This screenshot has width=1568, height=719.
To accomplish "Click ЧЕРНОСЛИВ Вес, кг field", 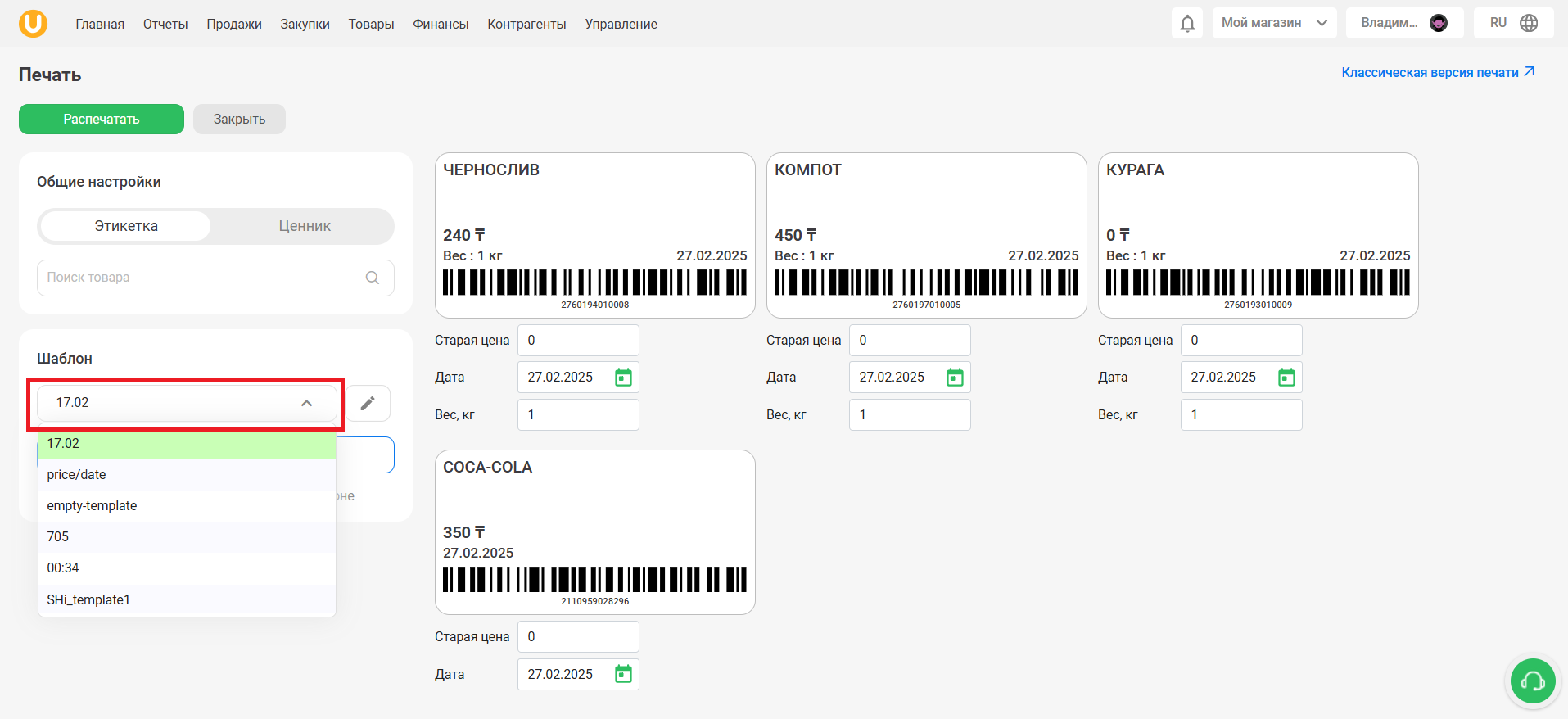I will 578,415.
